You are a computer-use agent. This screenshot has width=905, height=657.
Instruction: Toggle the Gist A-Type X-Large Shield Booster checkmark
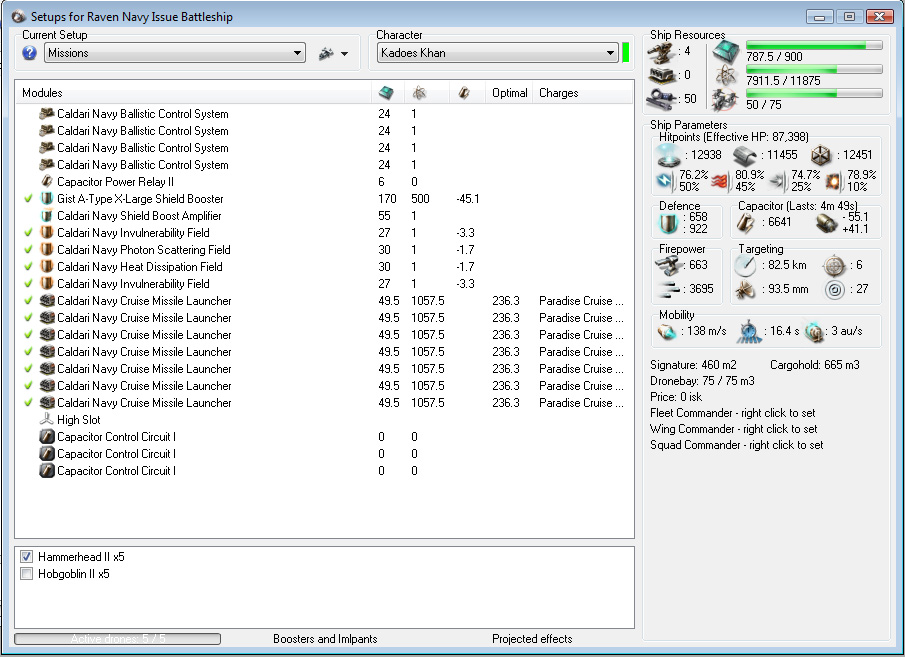point(28,199)
